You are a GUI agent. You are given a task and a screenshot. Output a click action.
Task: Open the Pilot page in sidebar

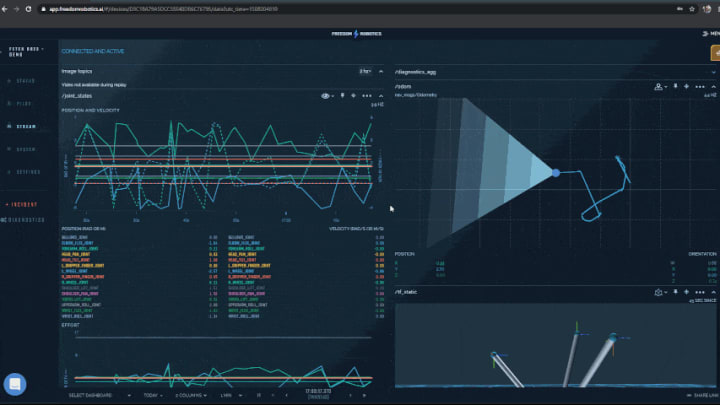pos(24,104)
